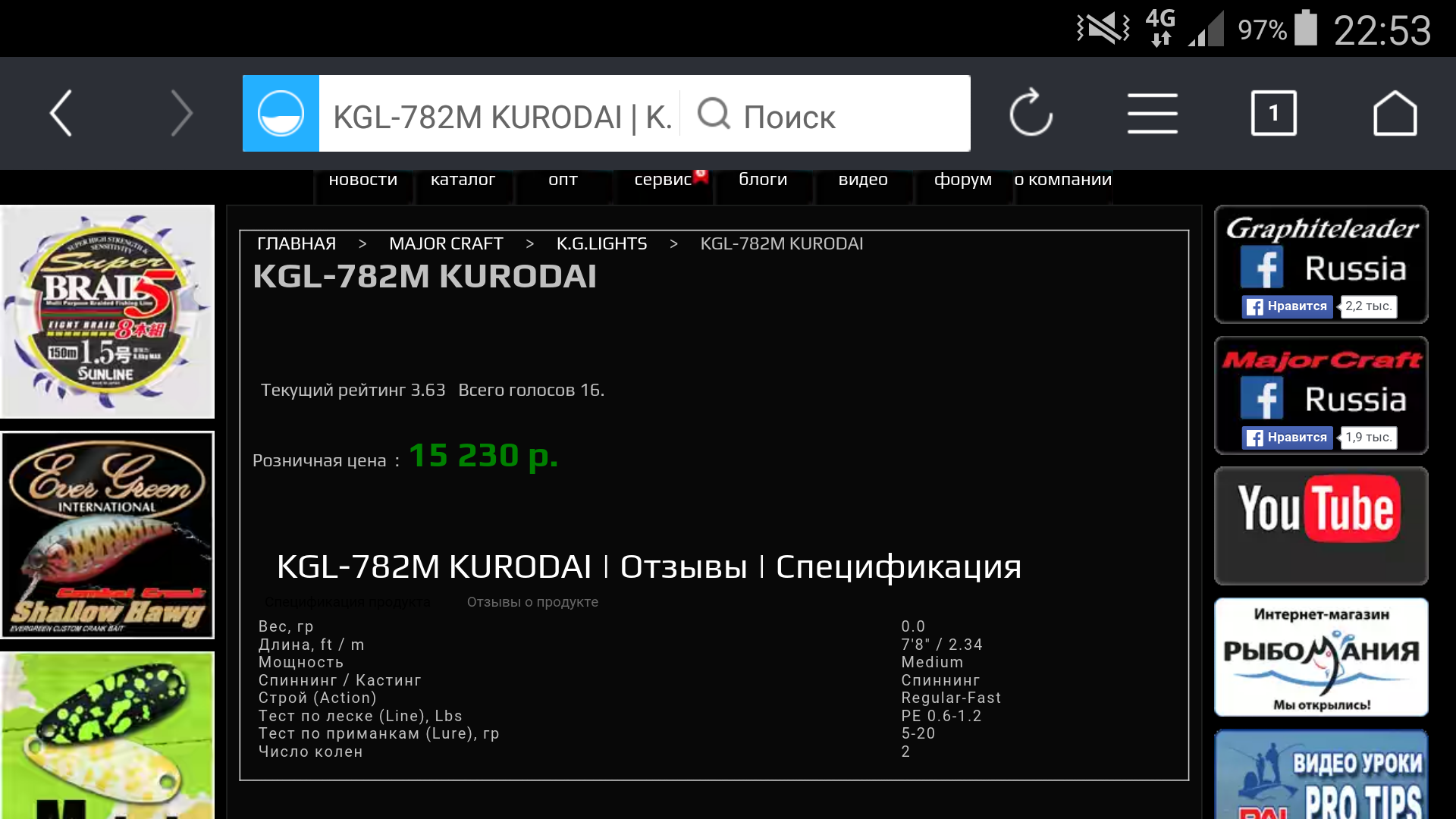Tap the search magnifier icon
Viewport: 1456px width, 819px height.
click(713, 114)
